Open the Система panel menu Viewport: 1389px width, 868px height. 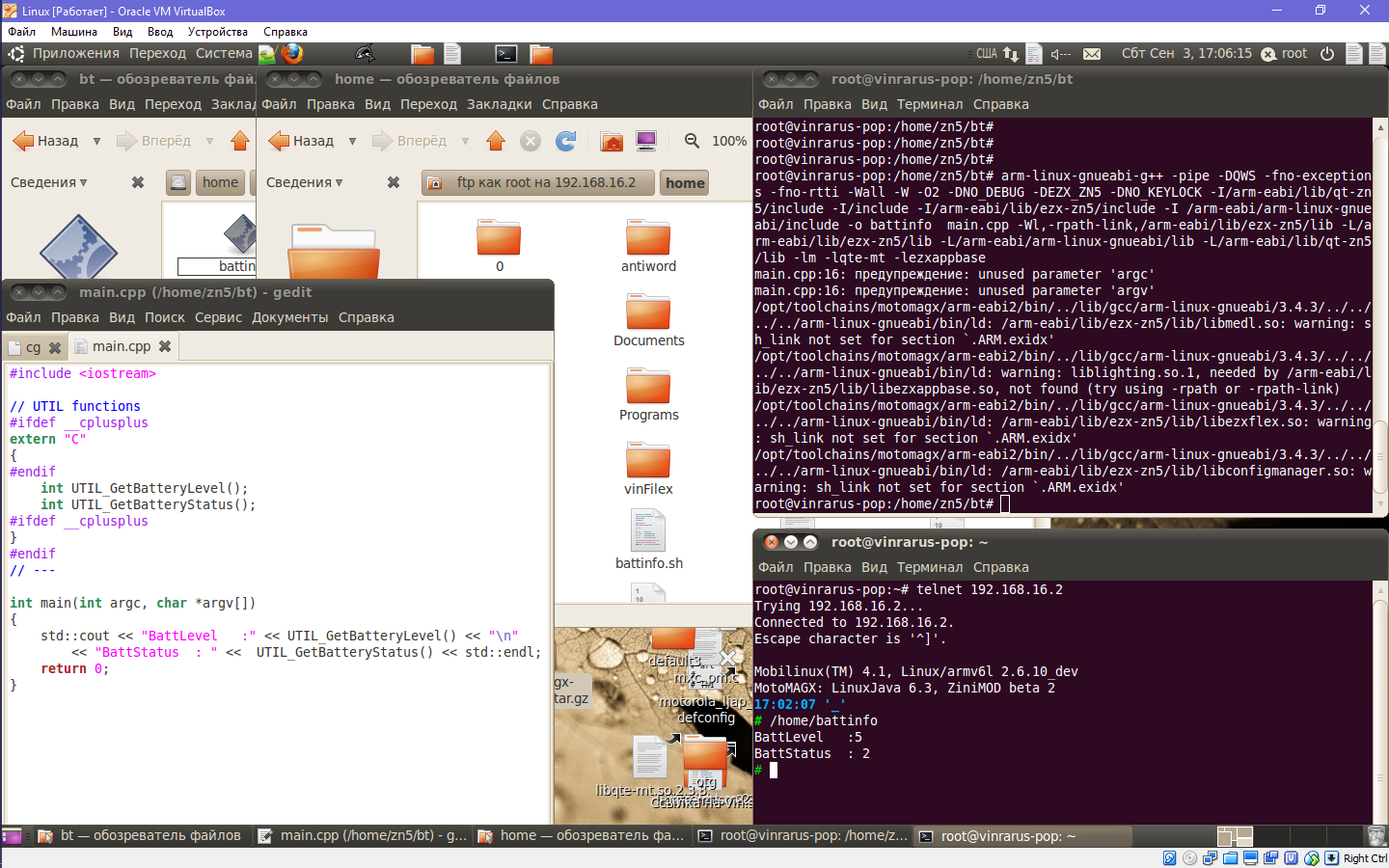tap(224, 54)
